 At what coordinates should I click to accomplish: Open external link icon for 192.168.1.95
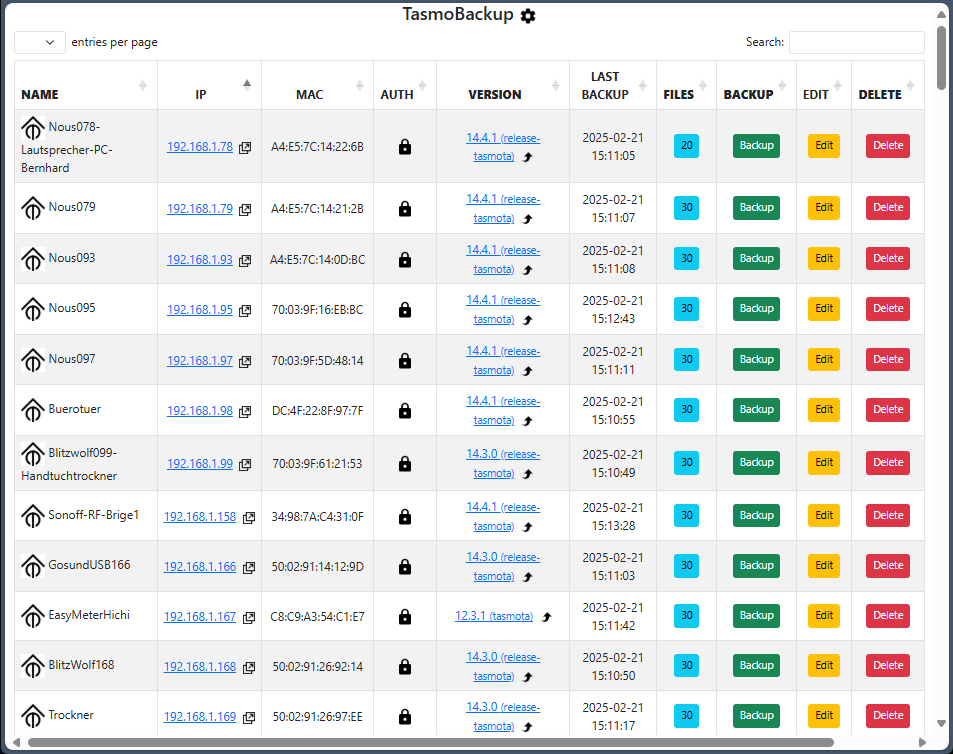pos(245,310)
